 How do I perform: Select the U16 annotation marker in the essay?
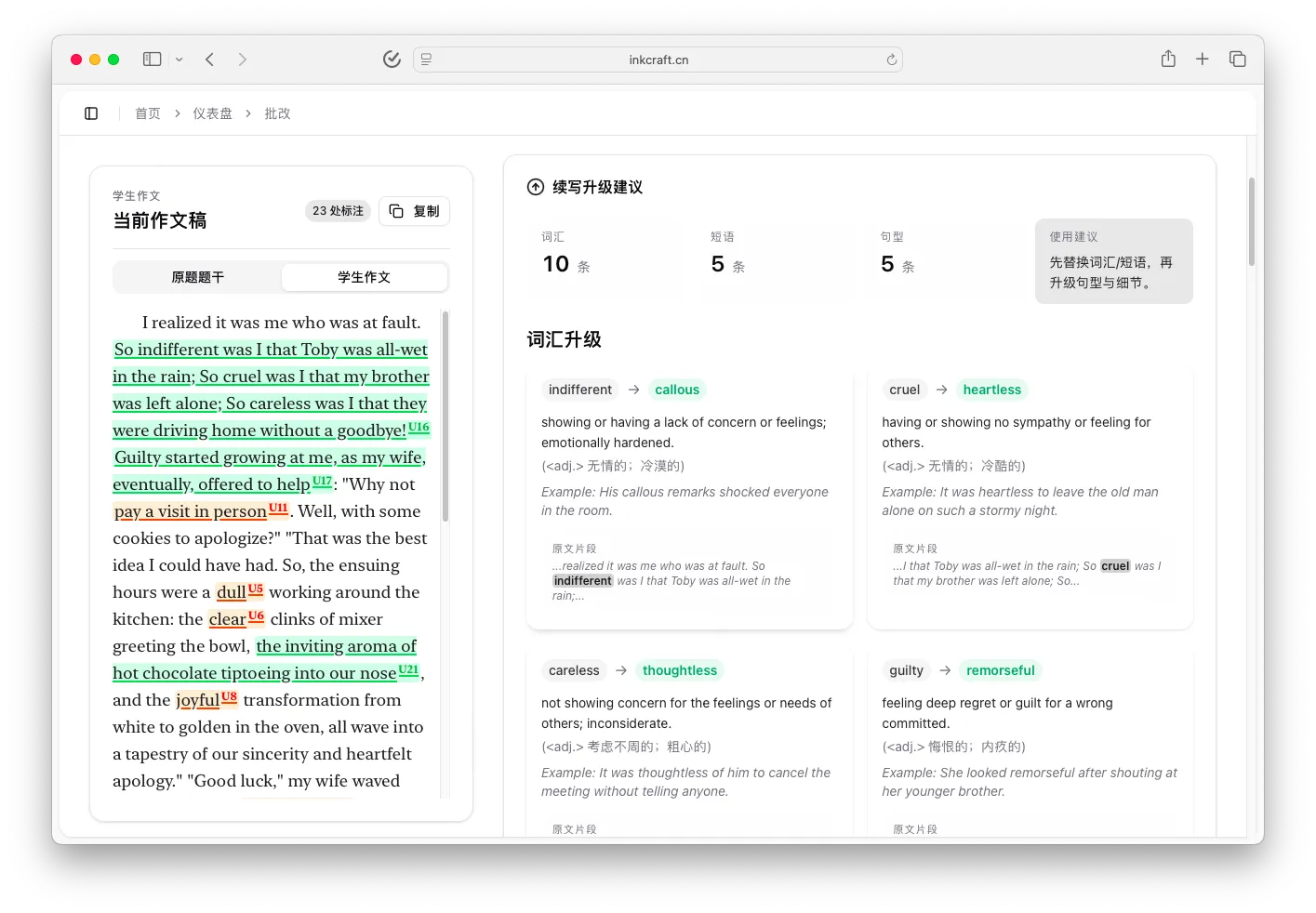click(418, 427)
